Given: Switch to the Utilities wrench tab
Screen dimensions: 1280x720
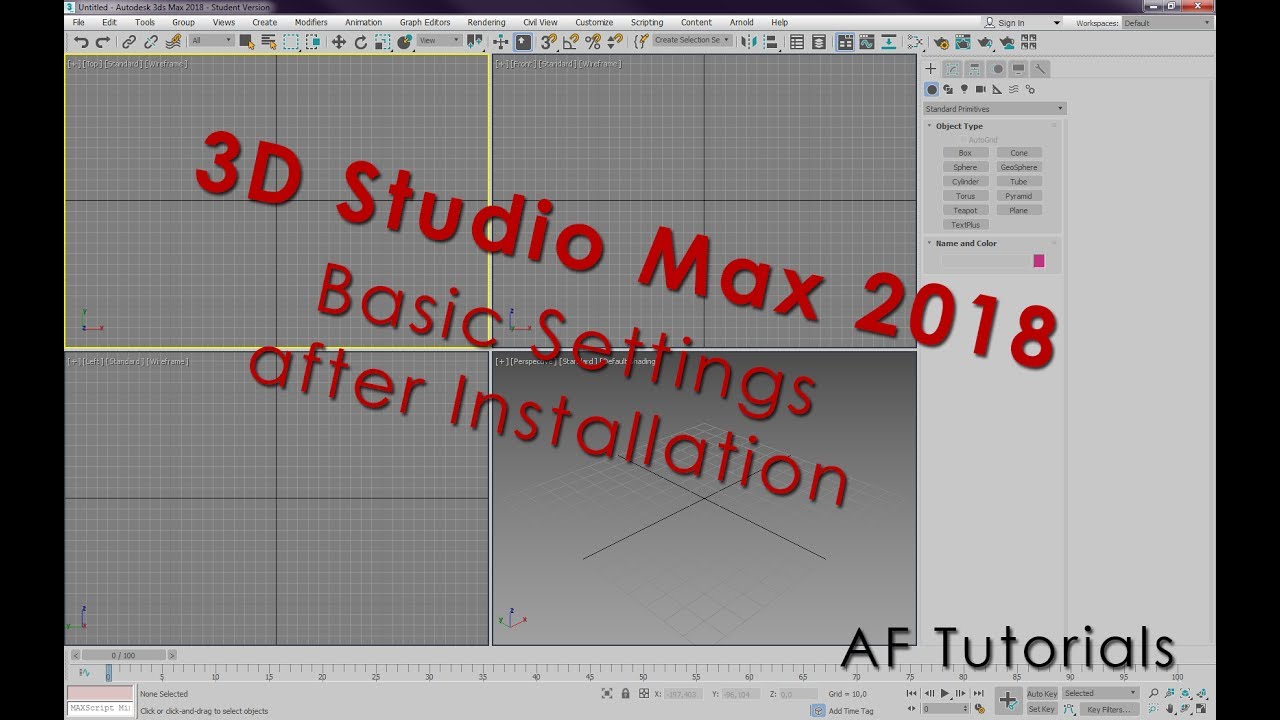Looking at the screenshot, I should pos(1041,69).
